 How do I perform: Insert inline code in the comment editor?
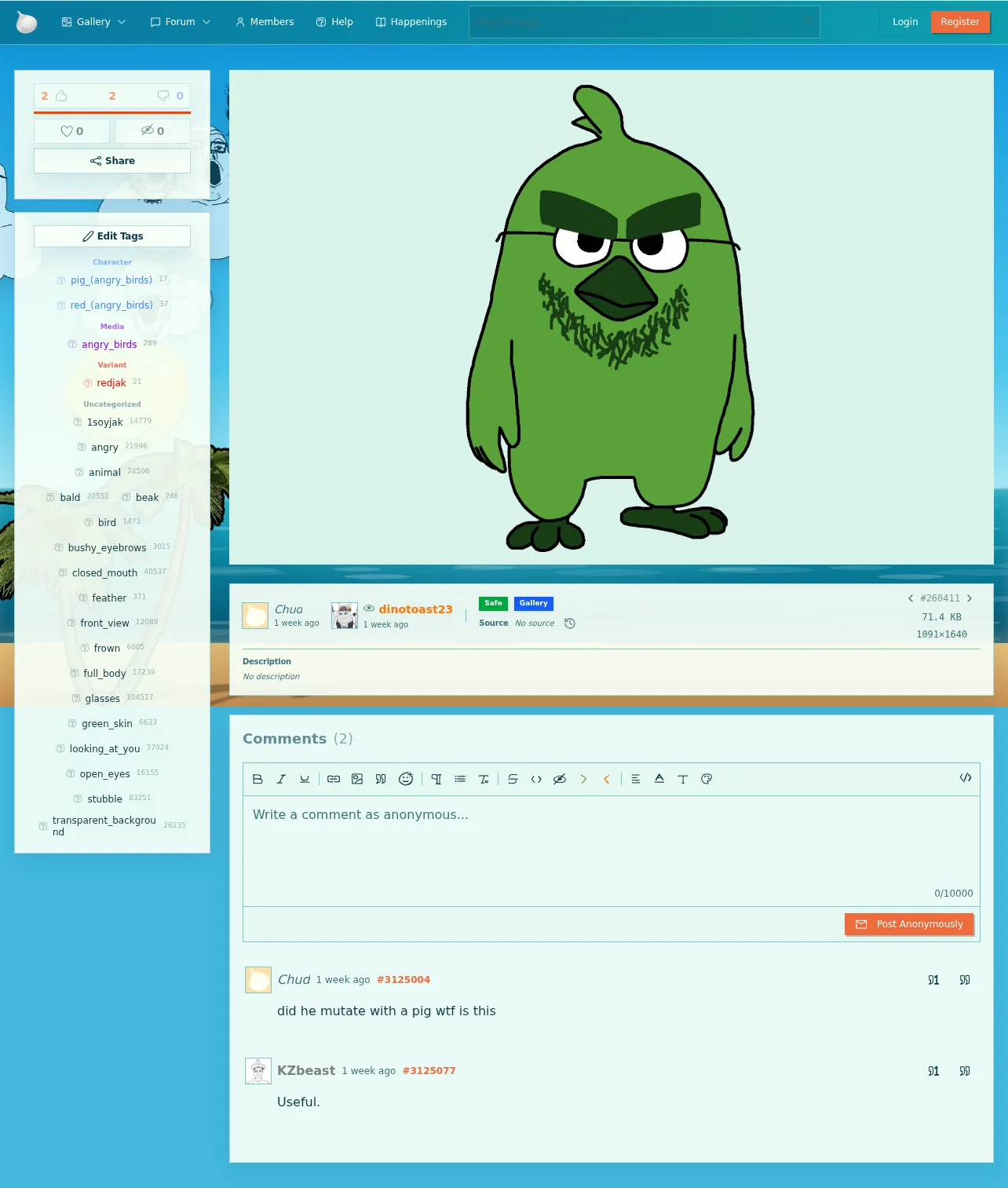tap(536, 779)
